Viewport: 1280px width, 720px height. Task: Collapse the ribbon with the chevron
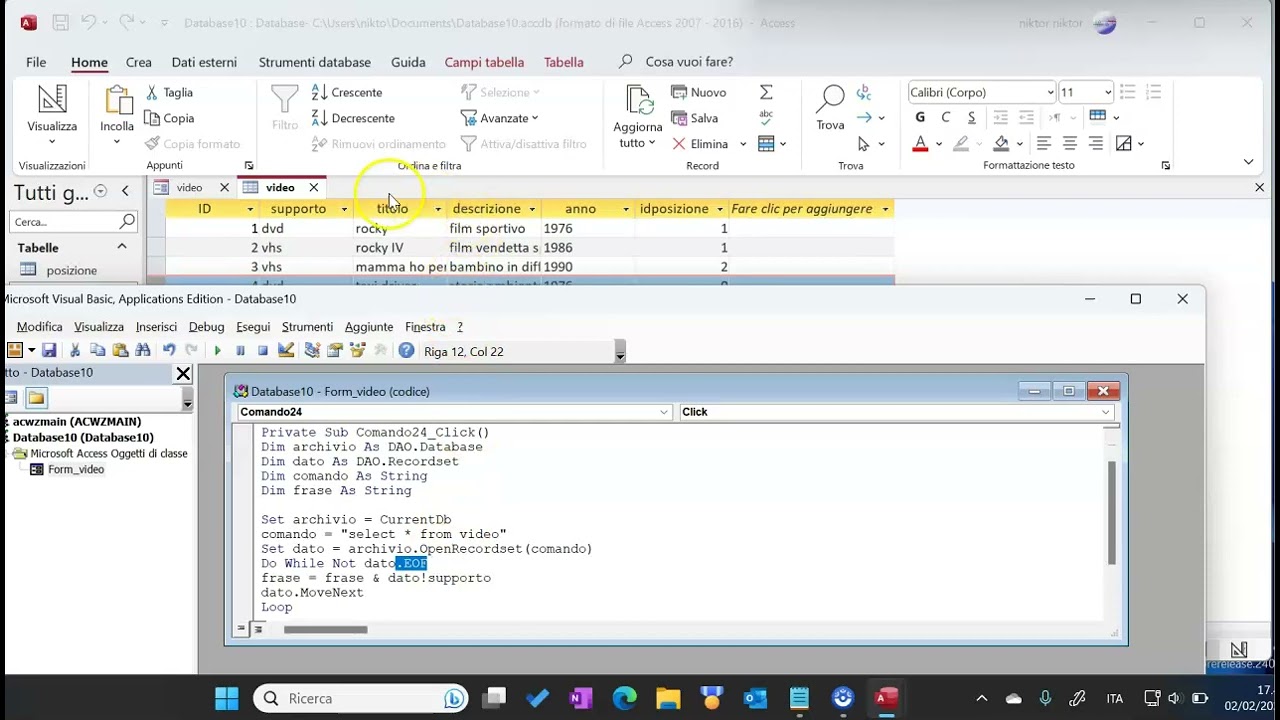[1248, 162]
